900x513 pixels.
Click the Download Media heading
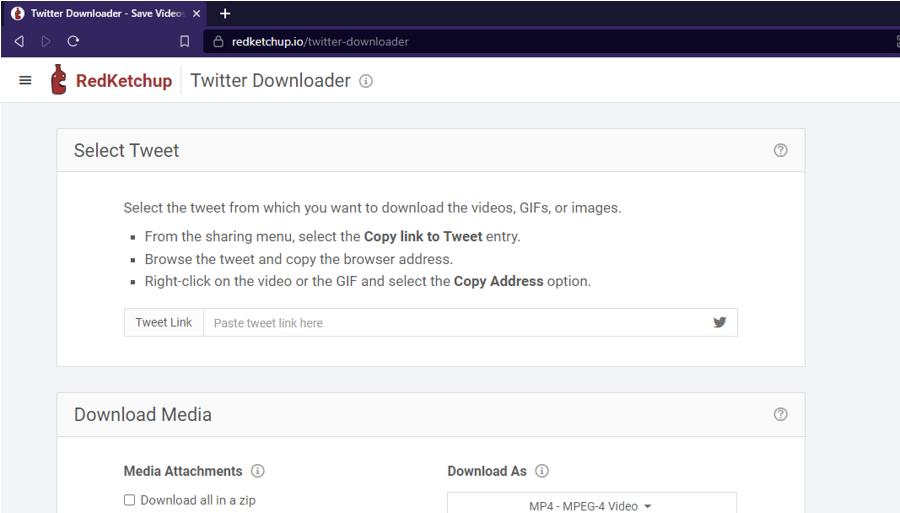click(x=143, y=414)
